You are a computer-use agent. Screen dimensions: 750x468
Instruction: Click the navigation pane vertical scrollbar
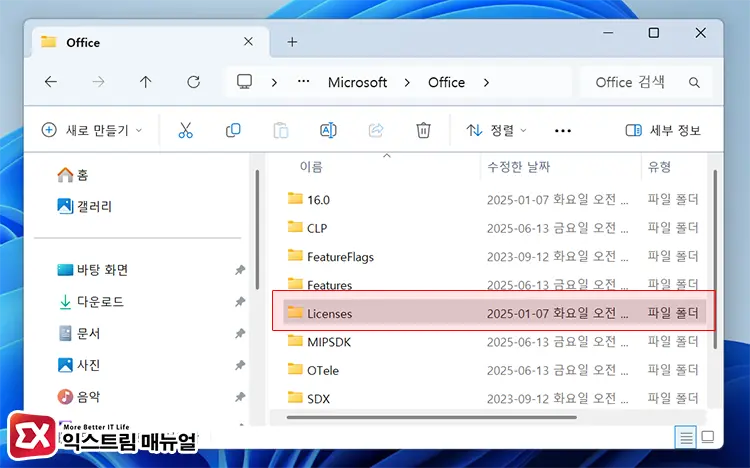257,229
